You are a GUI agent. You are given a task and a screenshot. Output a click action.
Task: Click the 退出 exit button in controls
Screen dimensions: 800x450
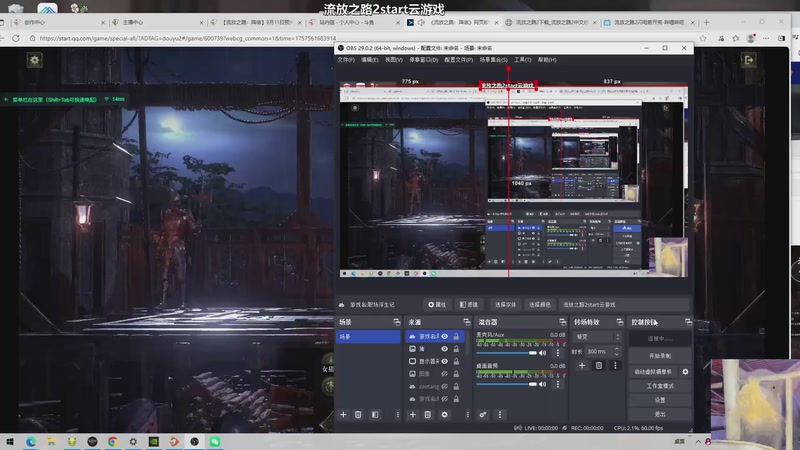[x=660, y=414]
